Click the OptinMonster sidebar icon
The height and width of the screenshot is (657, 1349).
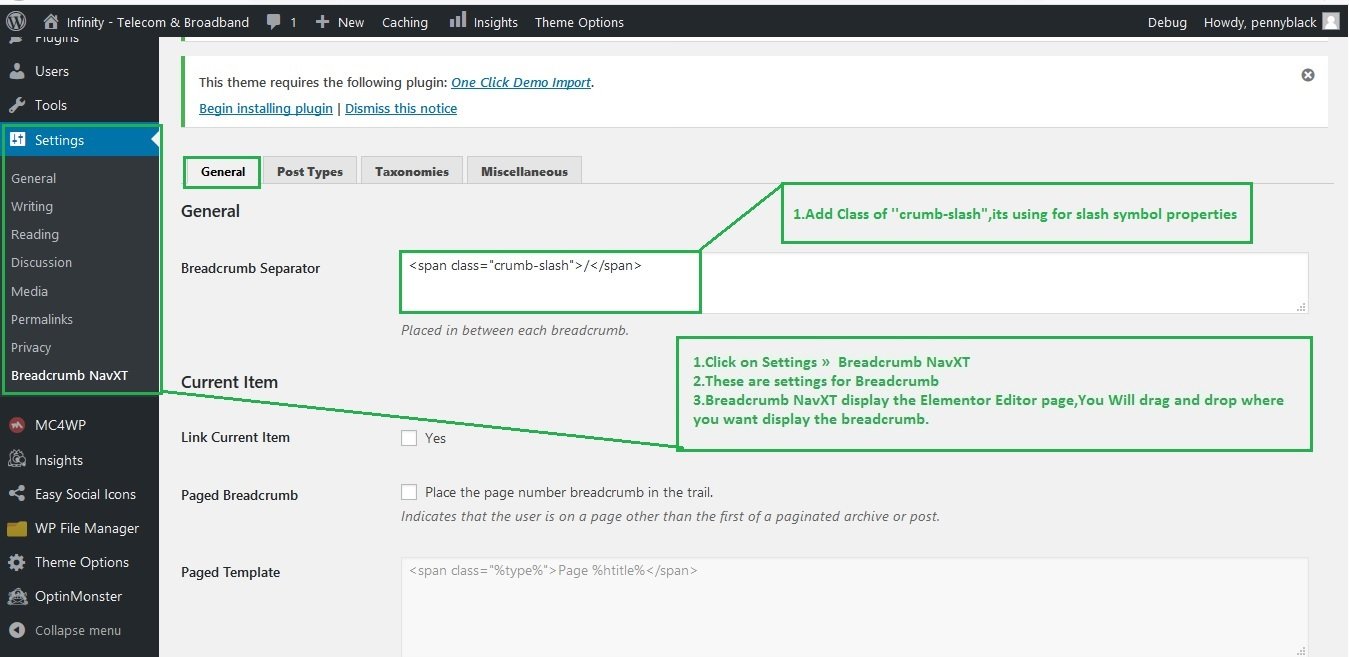point(17,596)
